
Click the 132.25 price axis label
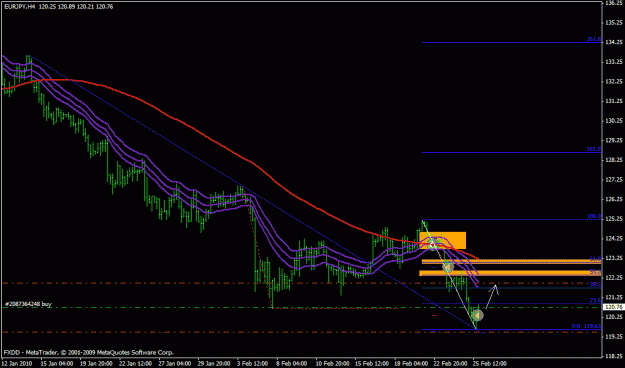[x=614, y=82]
